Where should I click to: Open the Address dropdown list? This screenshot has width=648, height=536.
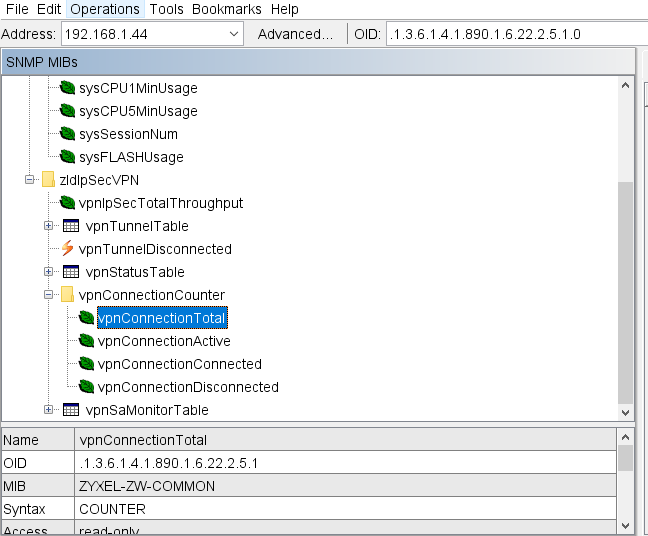(x=234, y=34)
